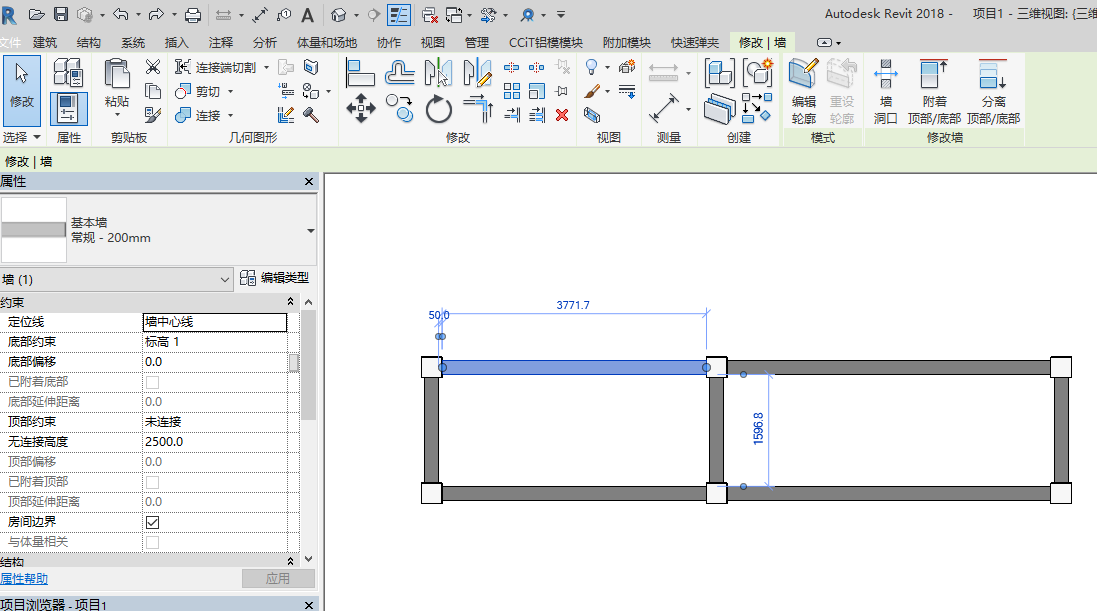Select the Copy tool in Modify panel
Screen dimensions: 1097x611
[x=399, y=108]
